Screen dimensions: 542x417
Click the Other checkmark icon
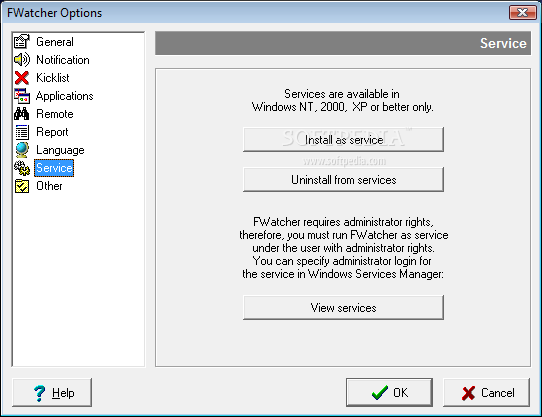pyautogui.click(x=22, y=186)
